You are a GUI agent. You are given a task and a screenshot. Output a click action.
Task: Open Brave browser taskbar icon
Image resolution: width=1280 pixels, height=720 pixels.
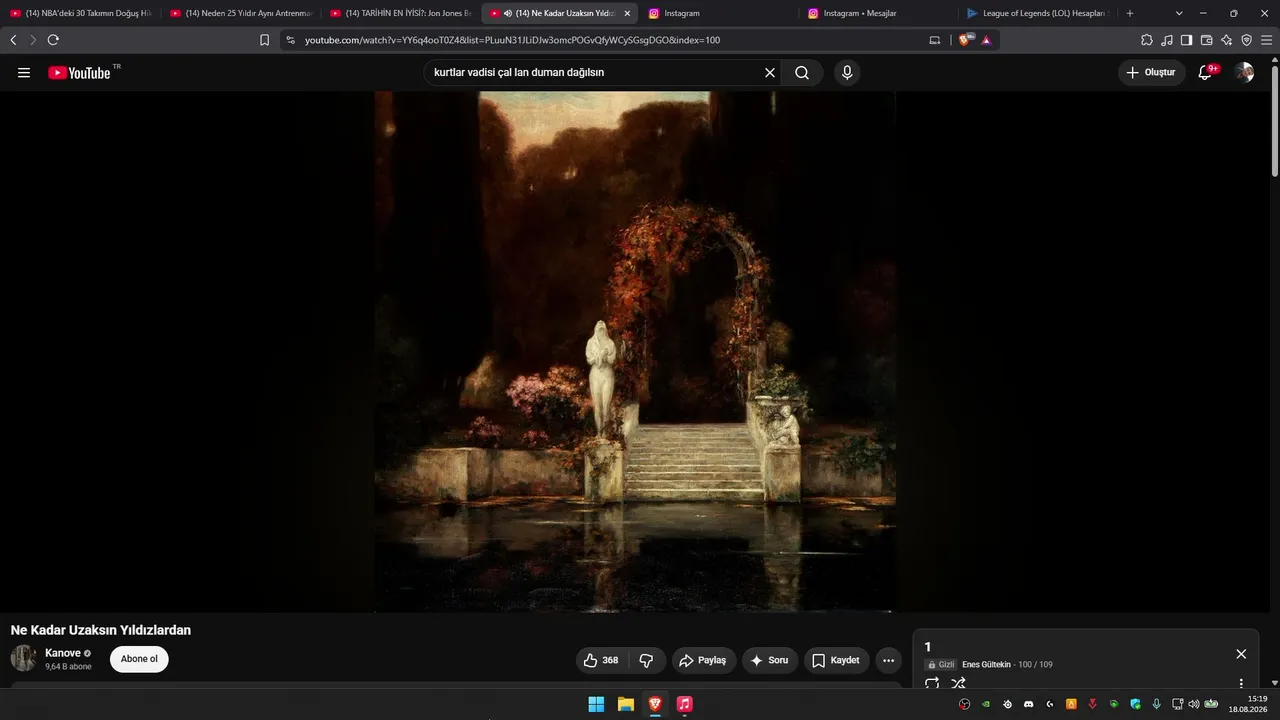655,704
